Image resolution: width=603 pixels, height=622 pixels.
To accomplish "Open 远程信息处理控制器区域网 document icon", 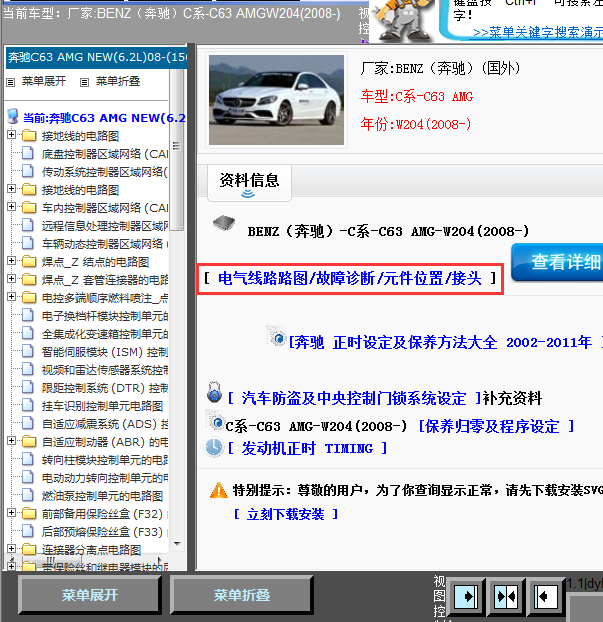I will click(28, 225).
